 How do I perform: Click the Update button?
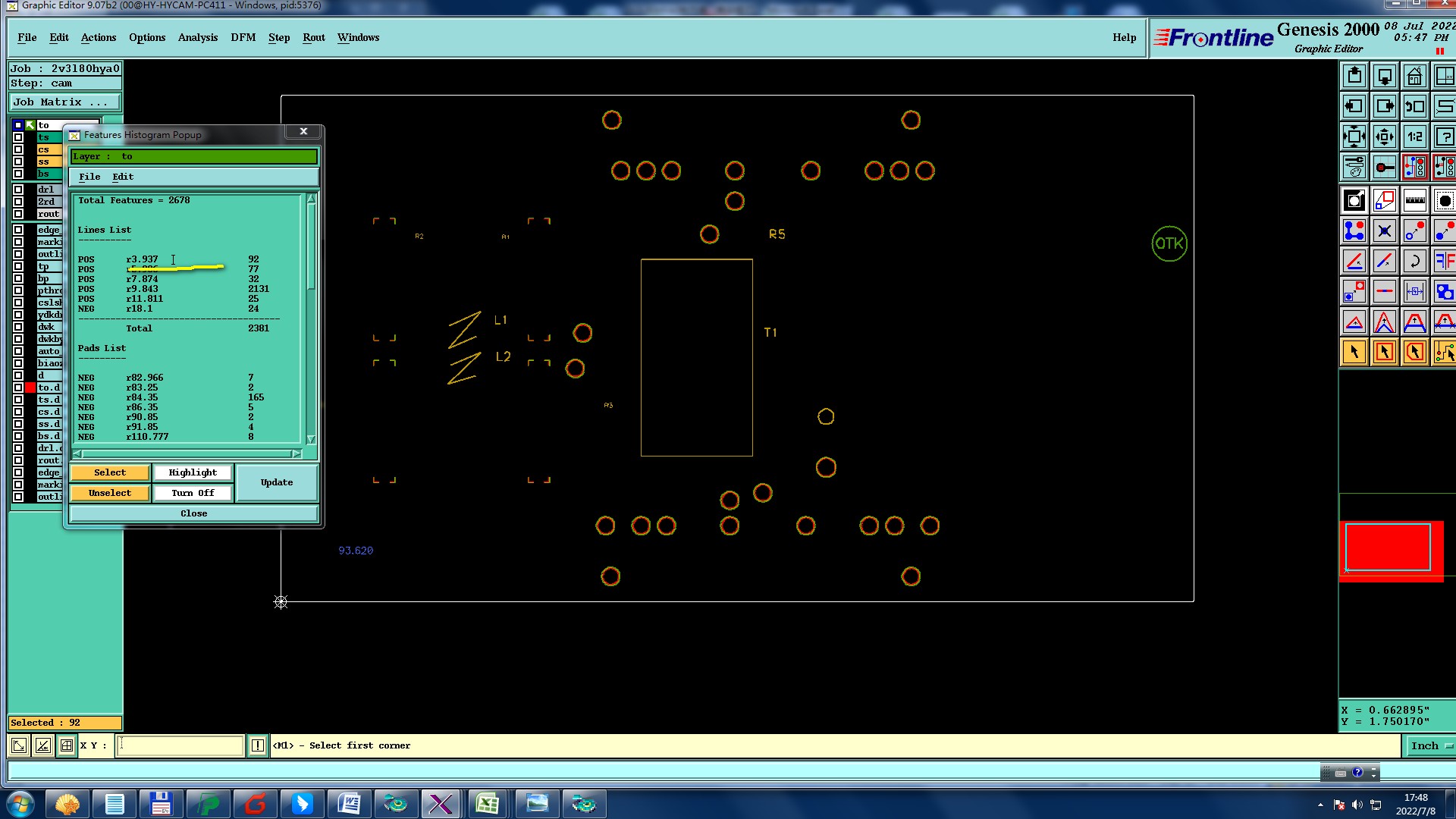(x=276, y=482)
